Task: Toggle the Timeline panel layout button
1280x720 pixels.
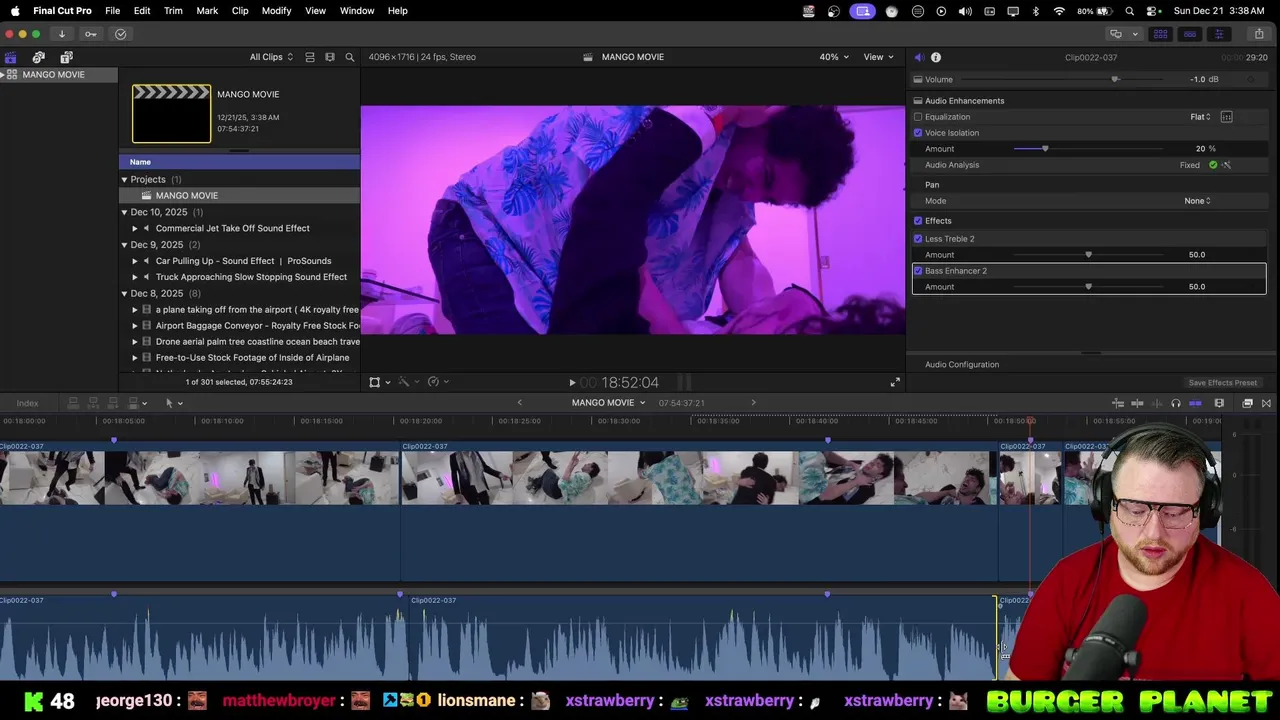Action: point(1190,34)
